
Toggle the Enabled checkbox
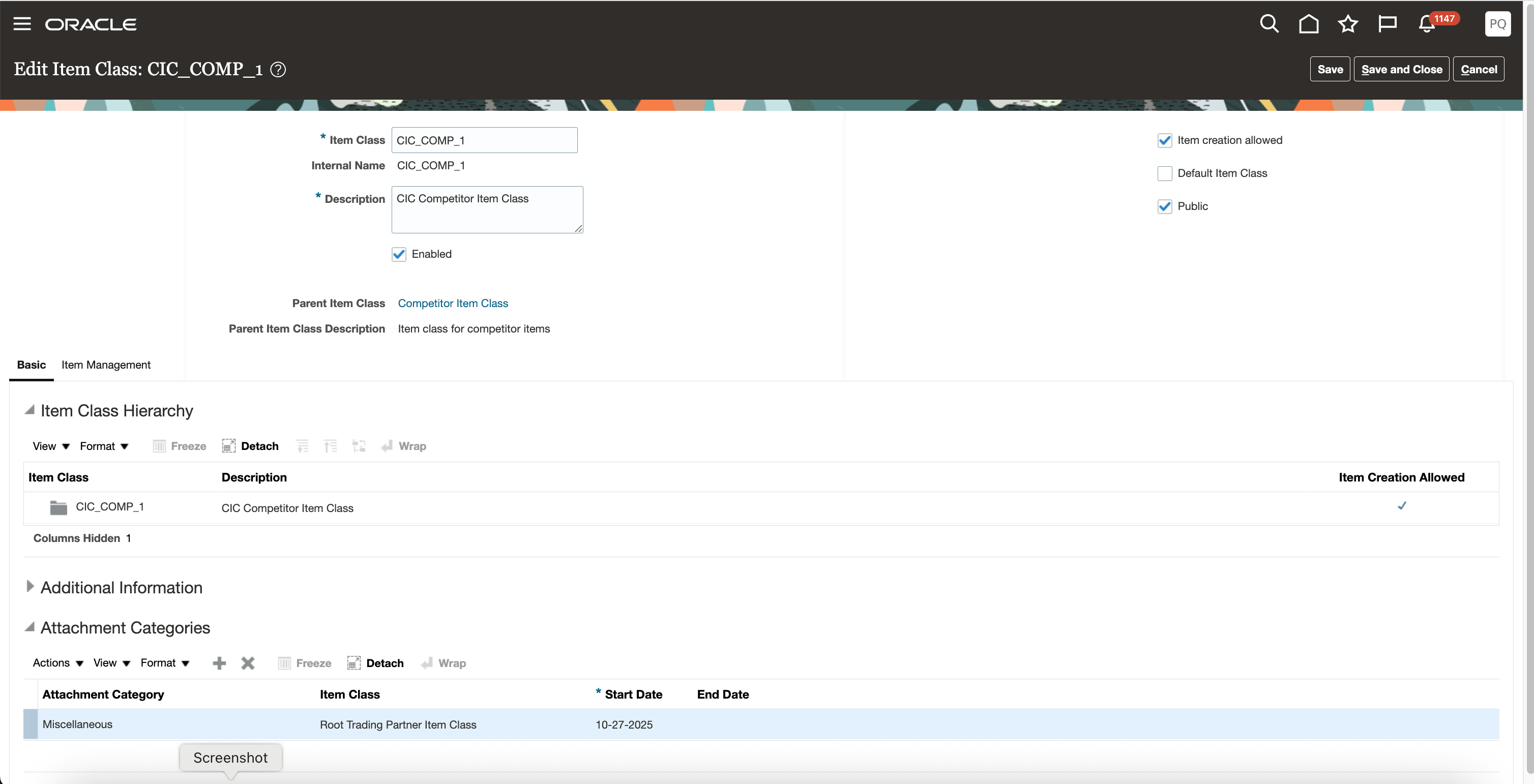[399, 254]
